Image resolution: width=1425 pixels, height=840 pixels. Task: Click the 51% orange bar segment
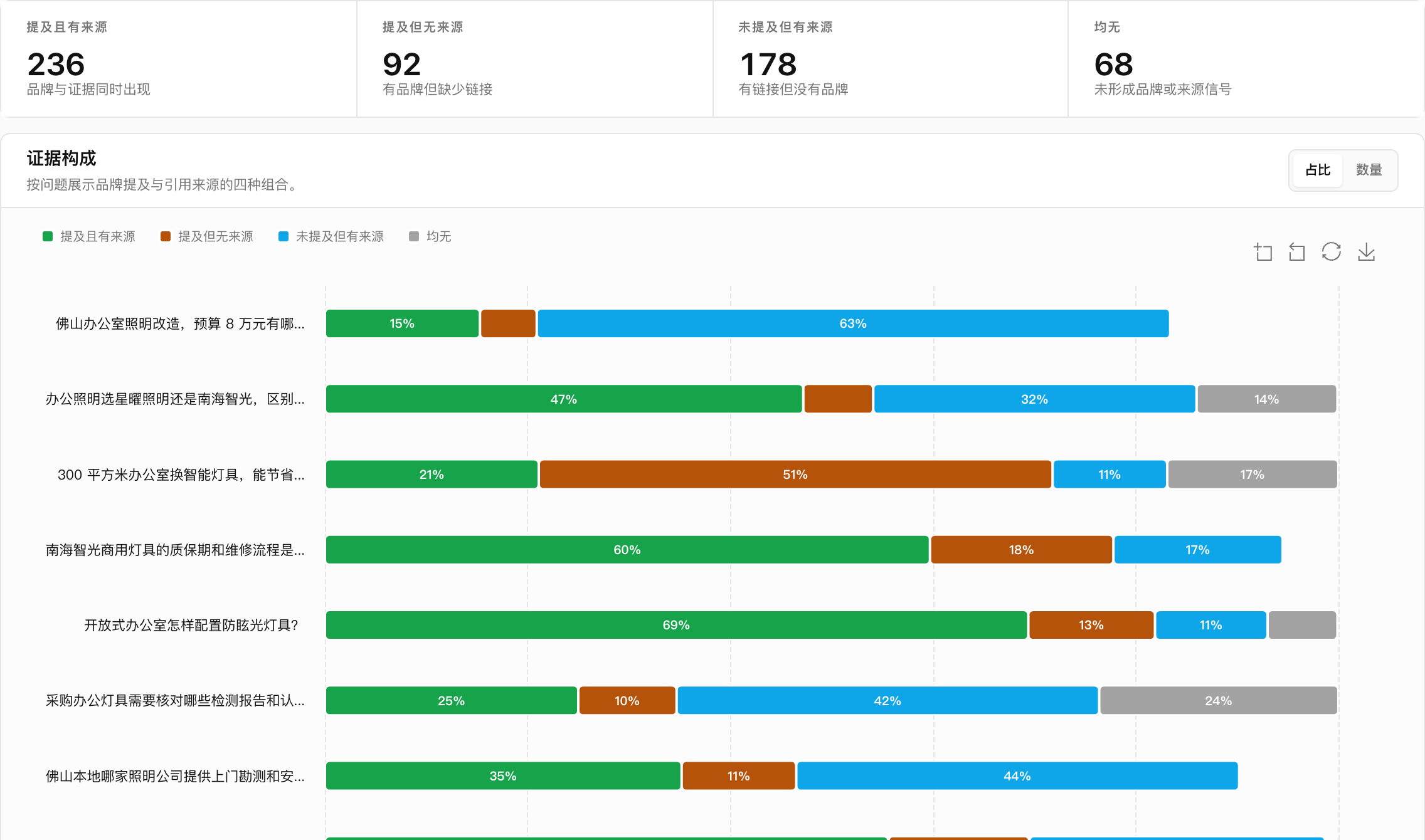point(795,475)
